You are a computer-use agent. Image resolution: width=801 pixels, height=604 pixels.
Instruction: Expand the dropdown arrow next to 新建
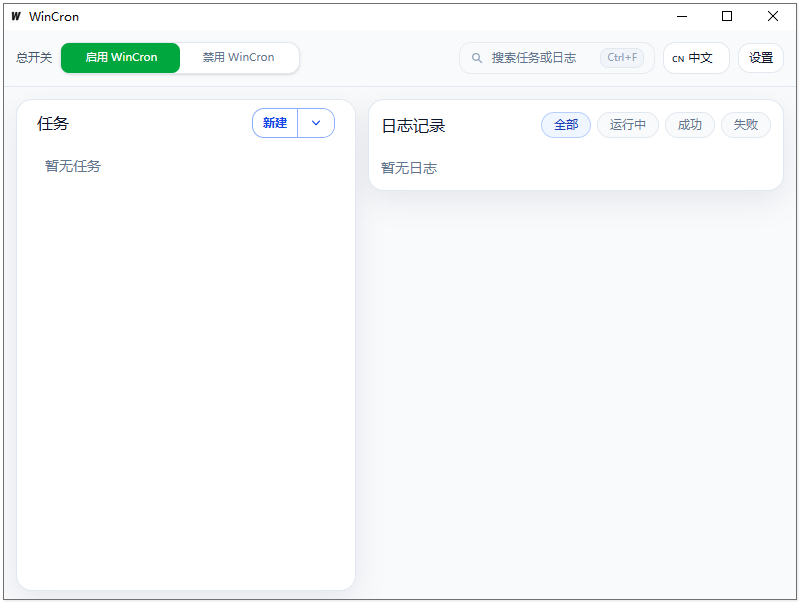coord(316,122)
